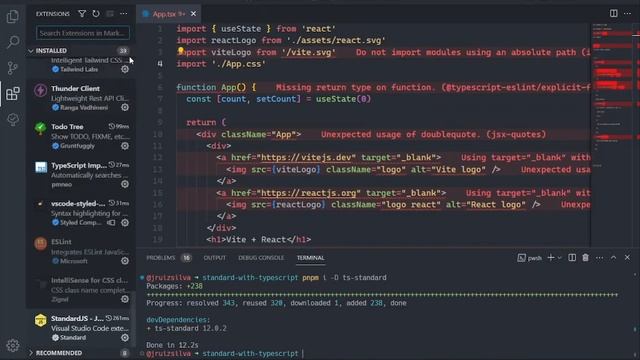
Task: Click the terminal line 'Done in 12.2s'
Action: pyautogui.click(x=172, y=345)
